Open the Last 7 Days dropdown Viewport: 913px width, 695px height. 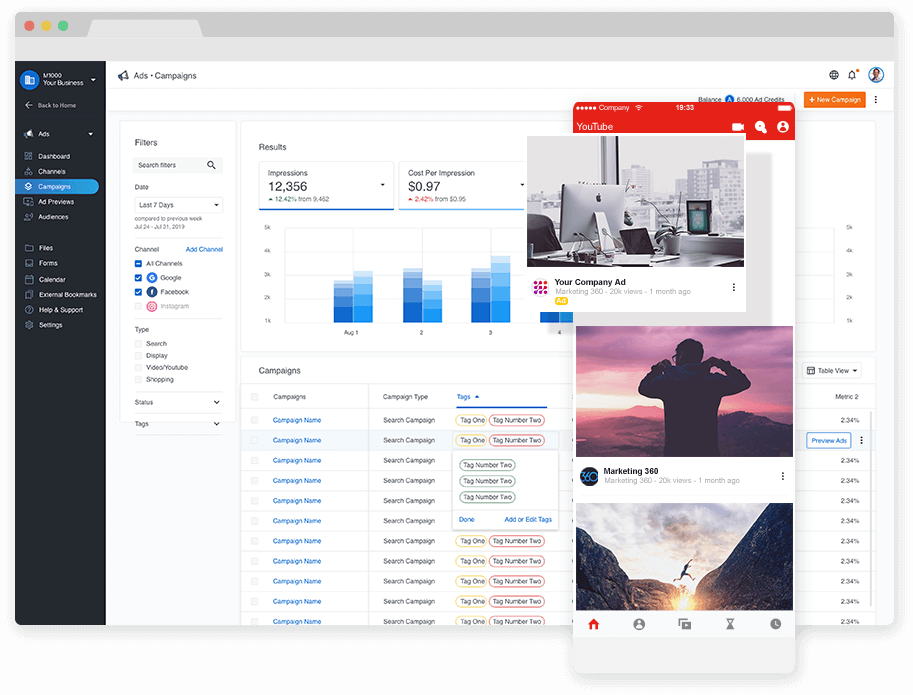(x=178, y=205)
